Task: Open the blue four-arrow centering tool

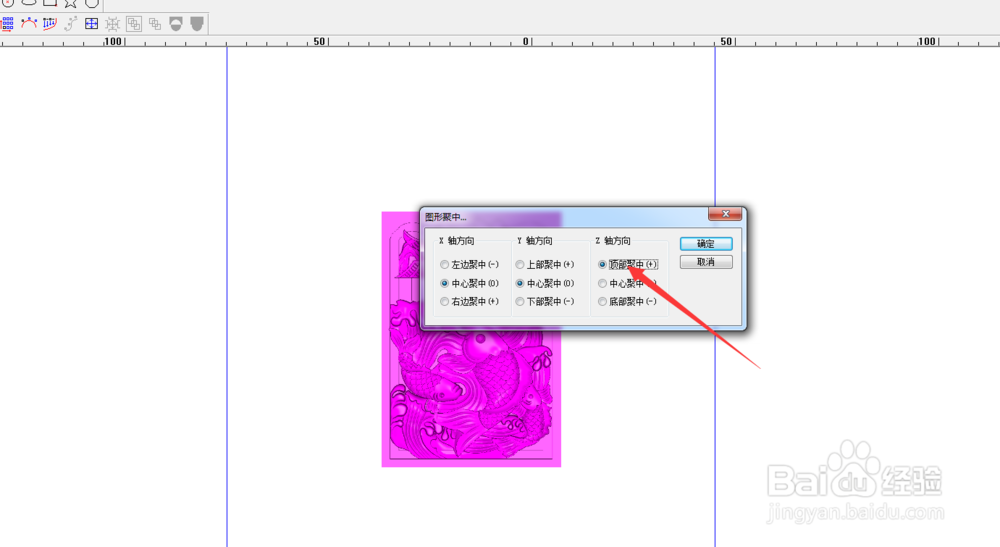Action: (x=92, y=24)
